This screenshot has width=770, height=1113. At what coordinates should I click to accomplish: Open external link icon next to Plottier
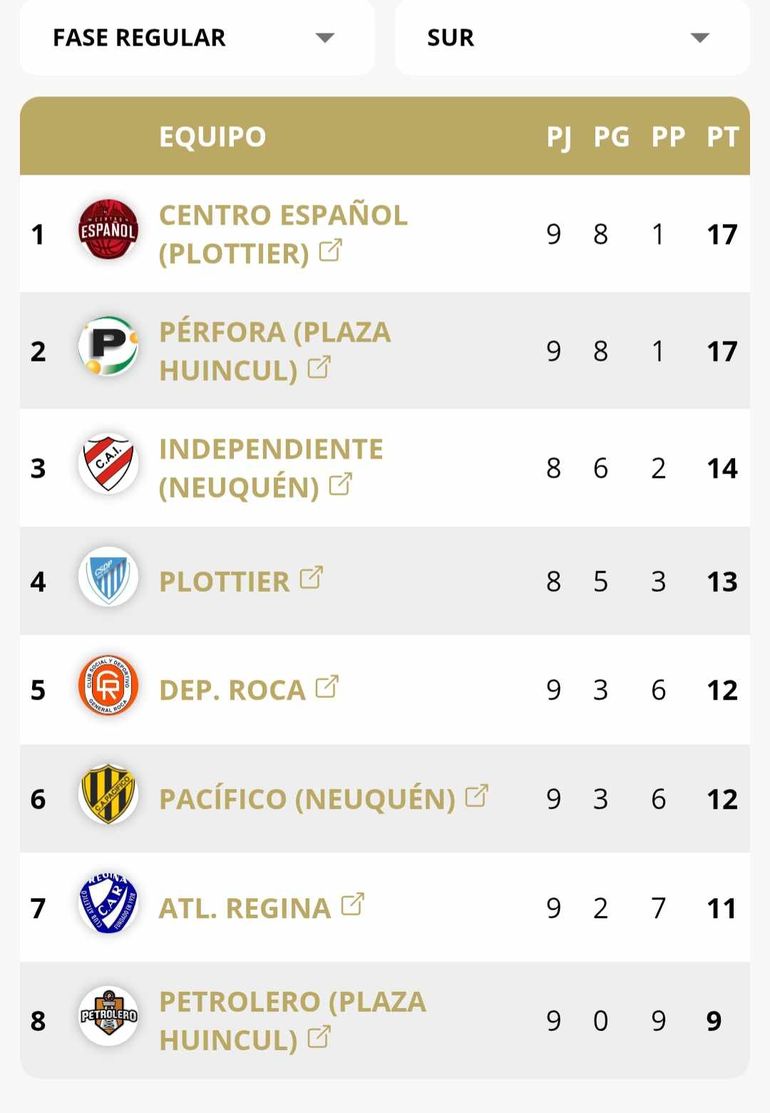point(312,577)
